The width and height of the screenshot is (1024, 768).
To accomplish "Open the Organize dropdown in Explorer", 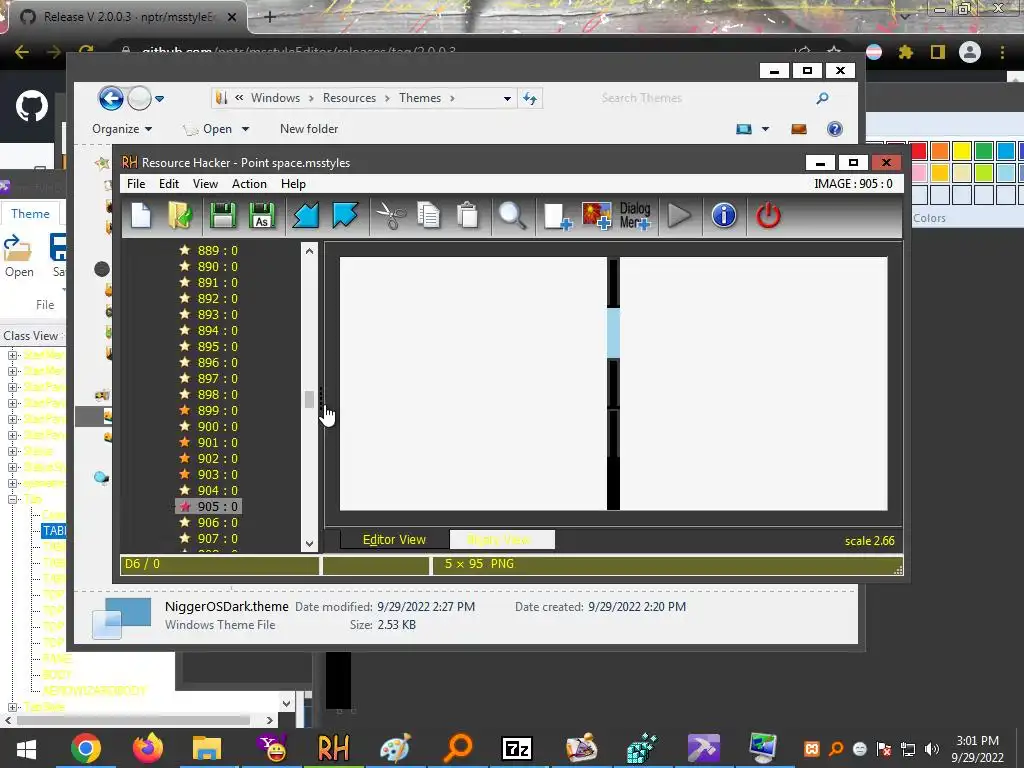I will (122, 129).
